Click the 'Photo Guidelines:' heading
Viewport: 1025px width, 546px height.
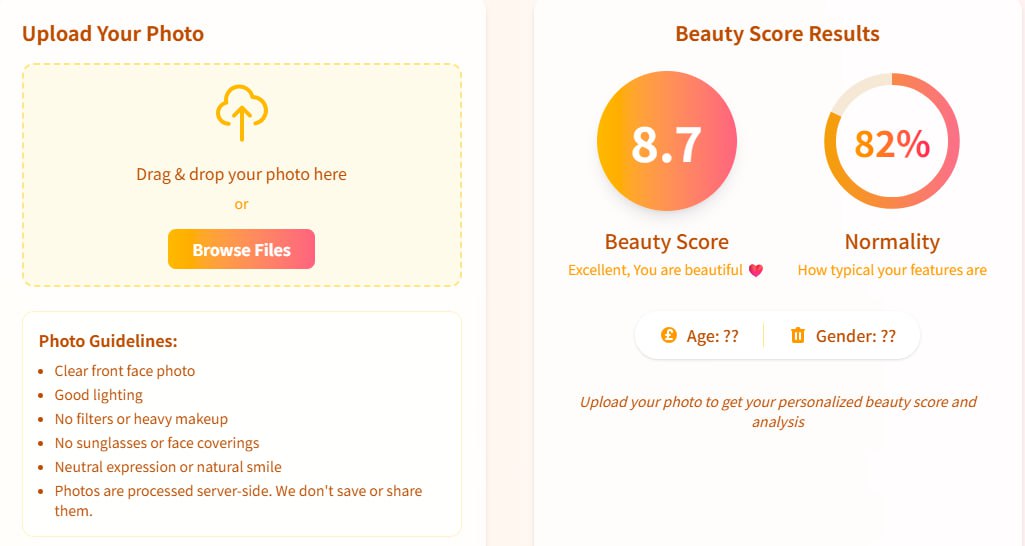pyautogui.click(x=108, y=341)
